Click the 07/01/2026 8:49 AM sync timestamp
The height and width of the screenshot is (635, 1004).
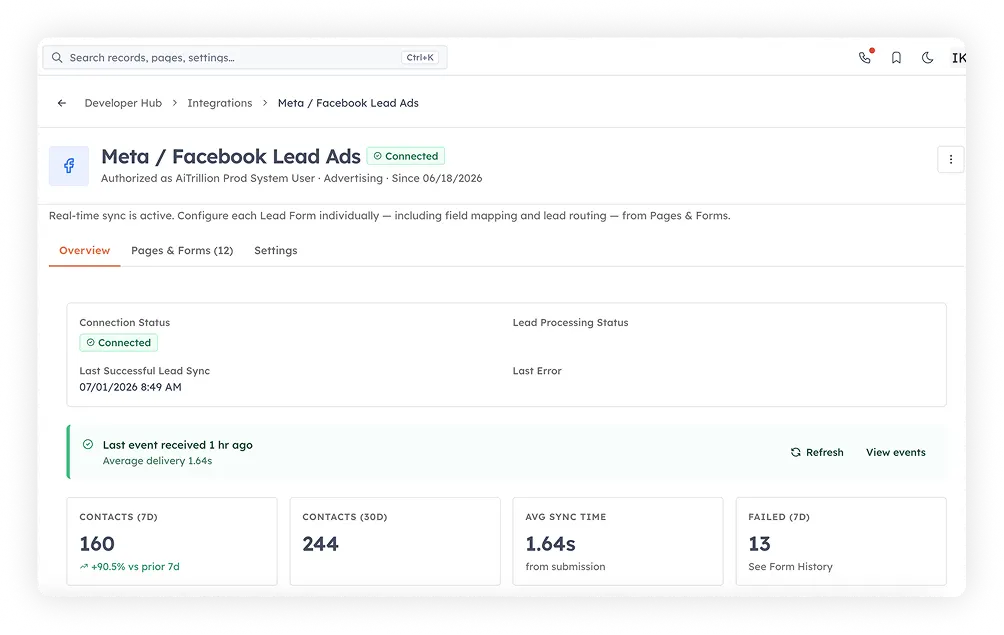click(x=130, y=387)
